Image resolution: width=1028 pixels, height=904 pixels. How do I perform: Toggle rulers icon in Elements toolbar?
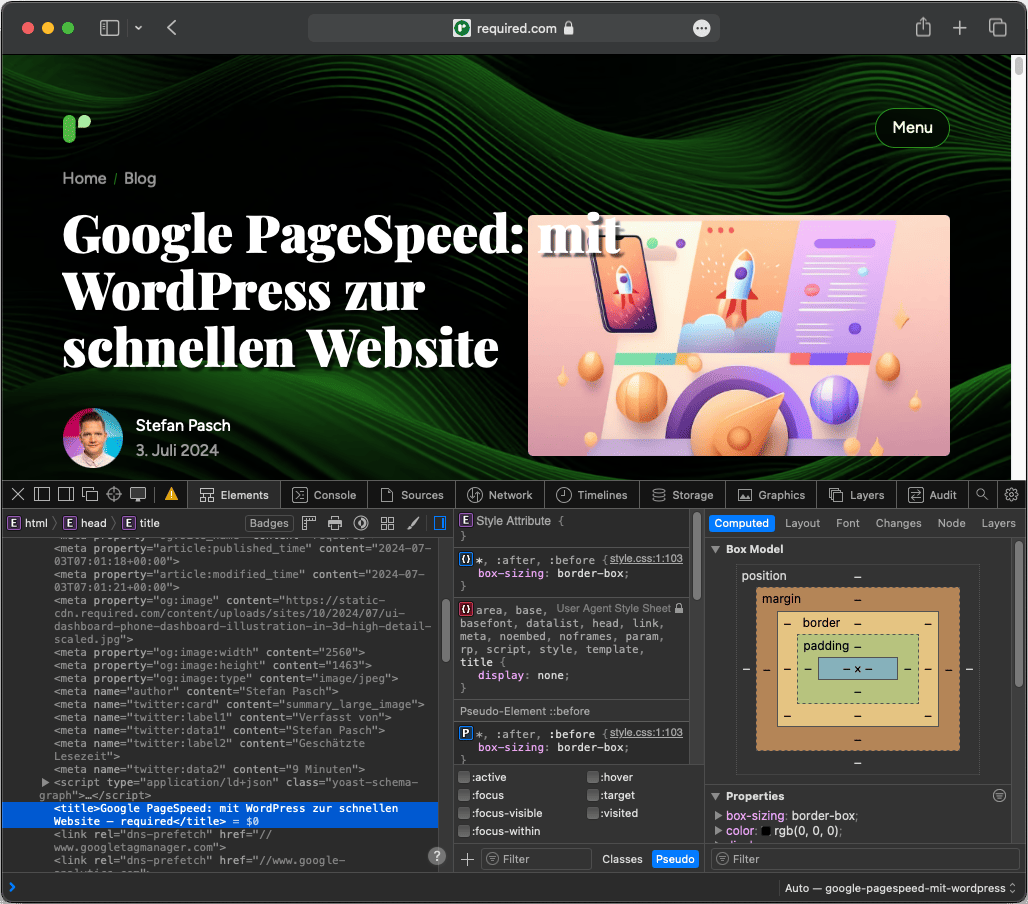[x=309, y=523]
